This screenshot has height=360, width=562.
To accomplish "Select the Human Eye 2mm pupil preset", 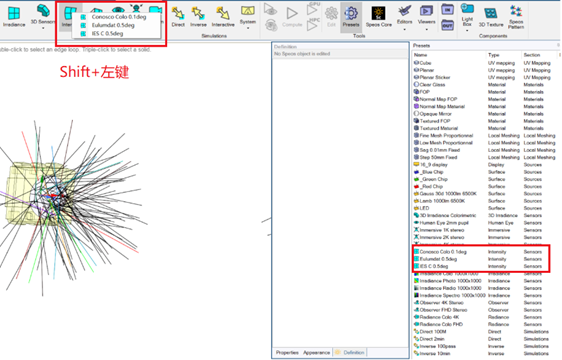I will coord(481,223).
